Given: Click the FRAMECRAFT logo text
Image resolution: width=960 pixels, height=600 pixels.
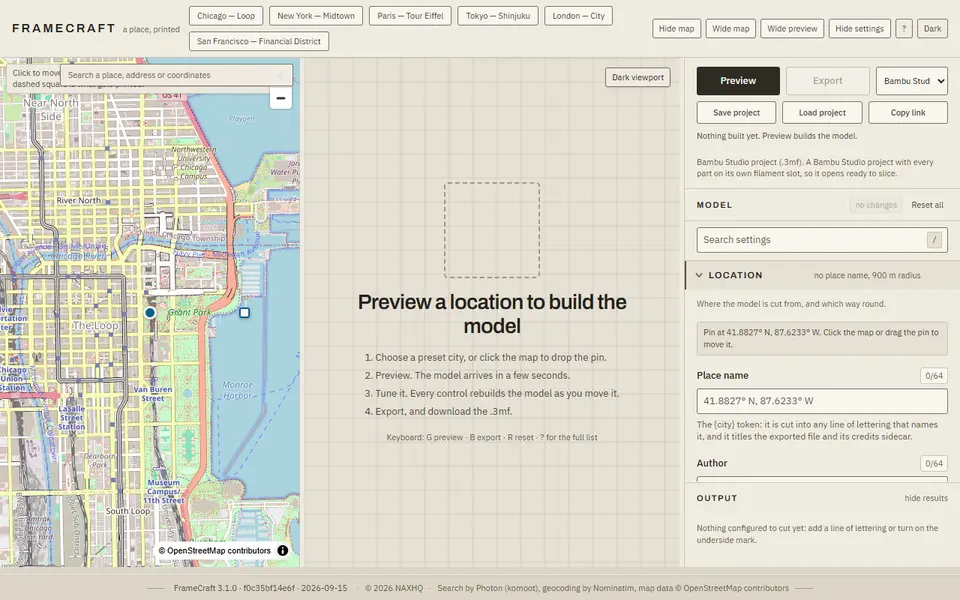Looking at the screenshot, I should pos(64,28).
